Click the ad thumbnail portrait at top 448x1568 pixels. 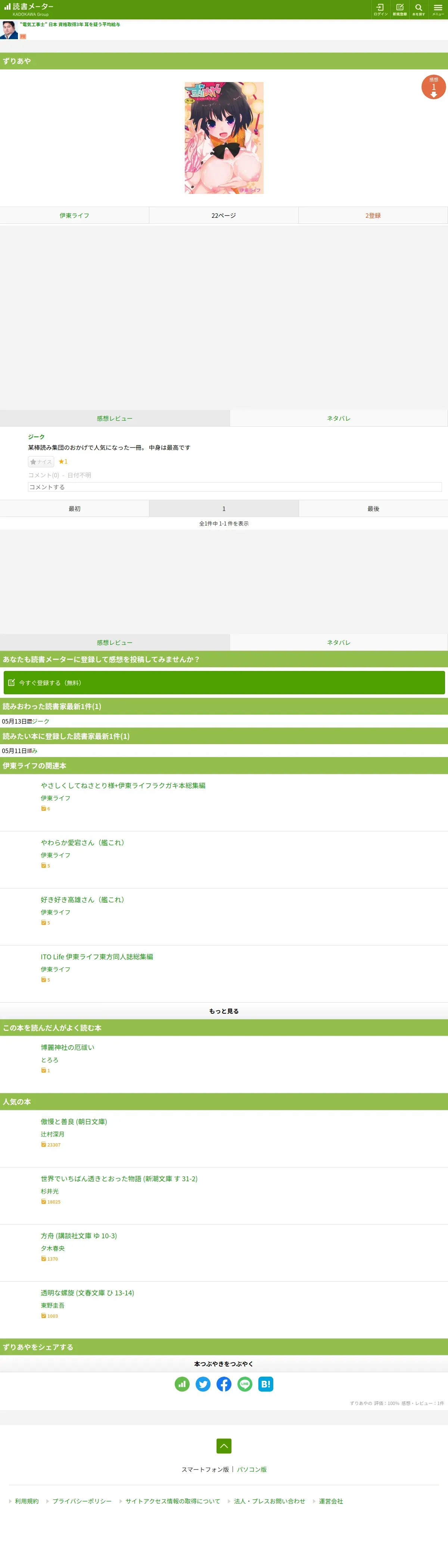(9, 30)
